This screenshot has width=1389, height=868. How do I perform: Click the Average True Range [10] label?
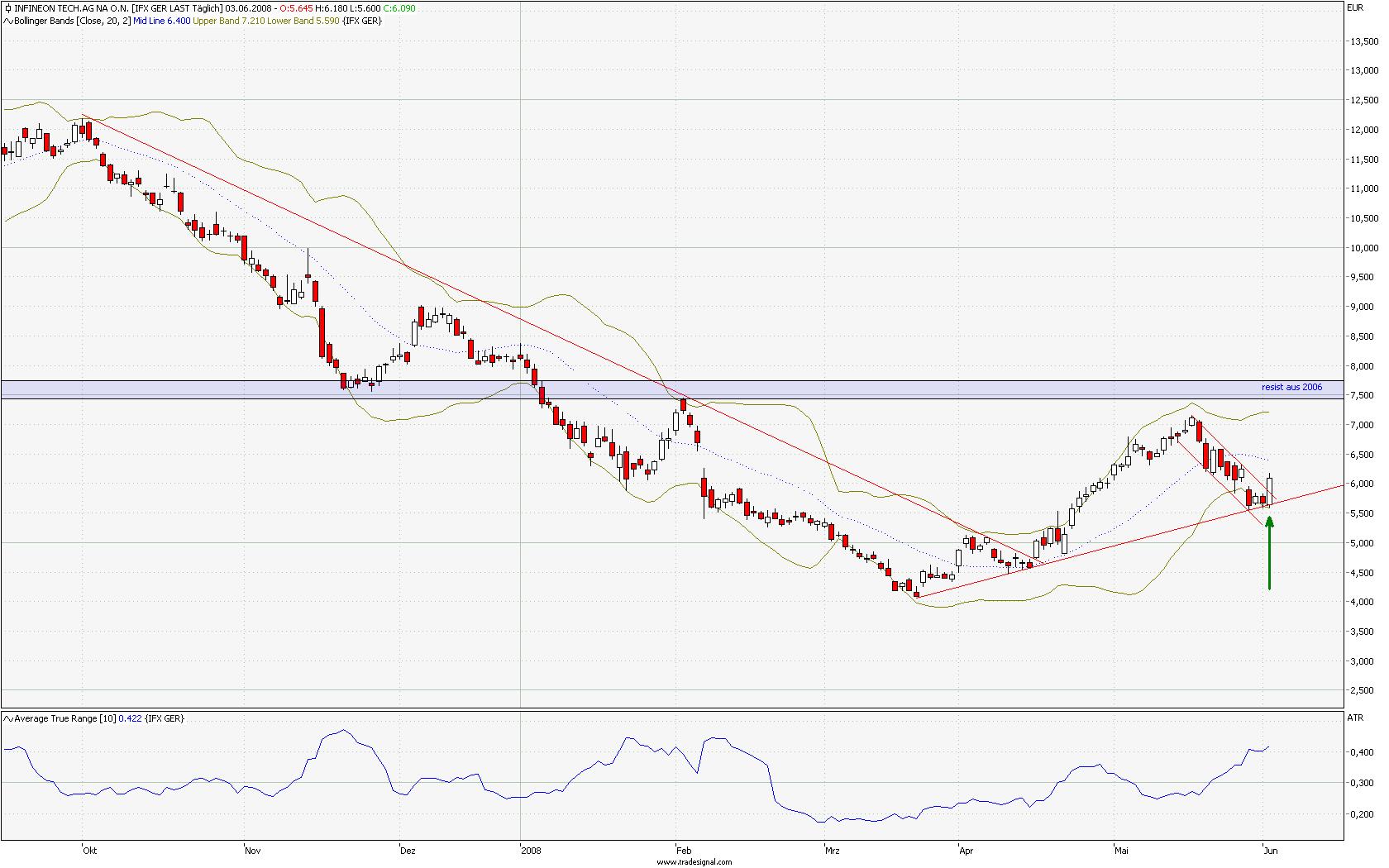pos(65,718)
